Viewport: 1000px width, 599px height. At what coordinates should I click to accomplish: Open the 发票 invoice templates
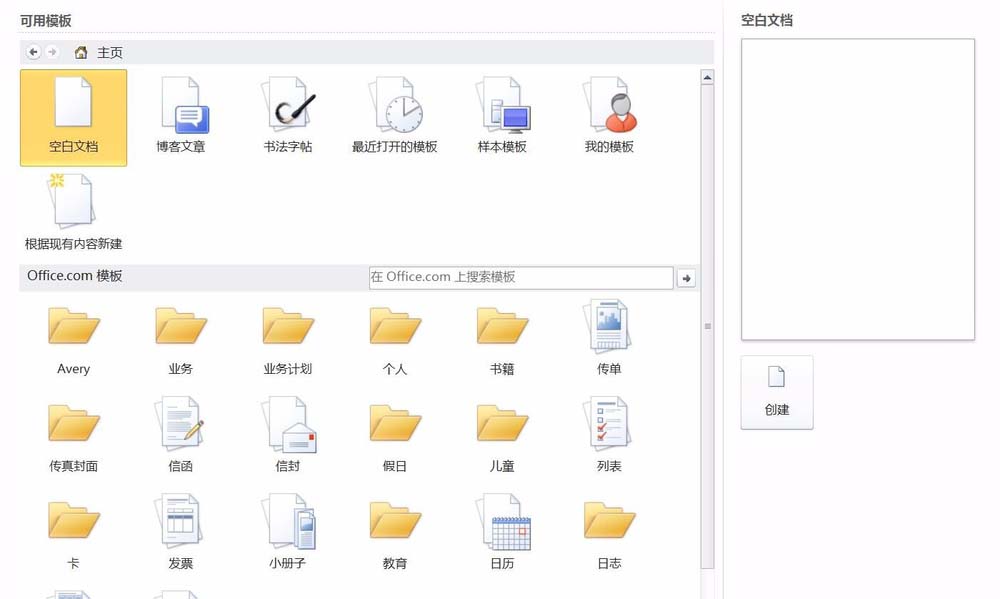point(181,532)
